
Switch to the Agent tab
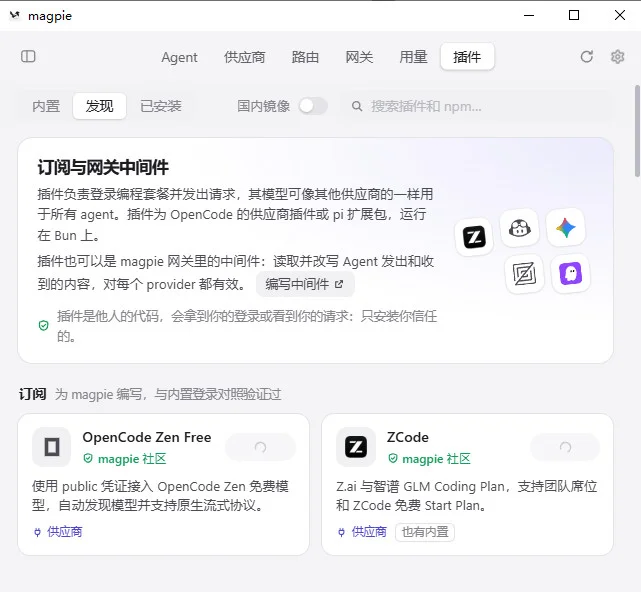[x=179, y=57]
